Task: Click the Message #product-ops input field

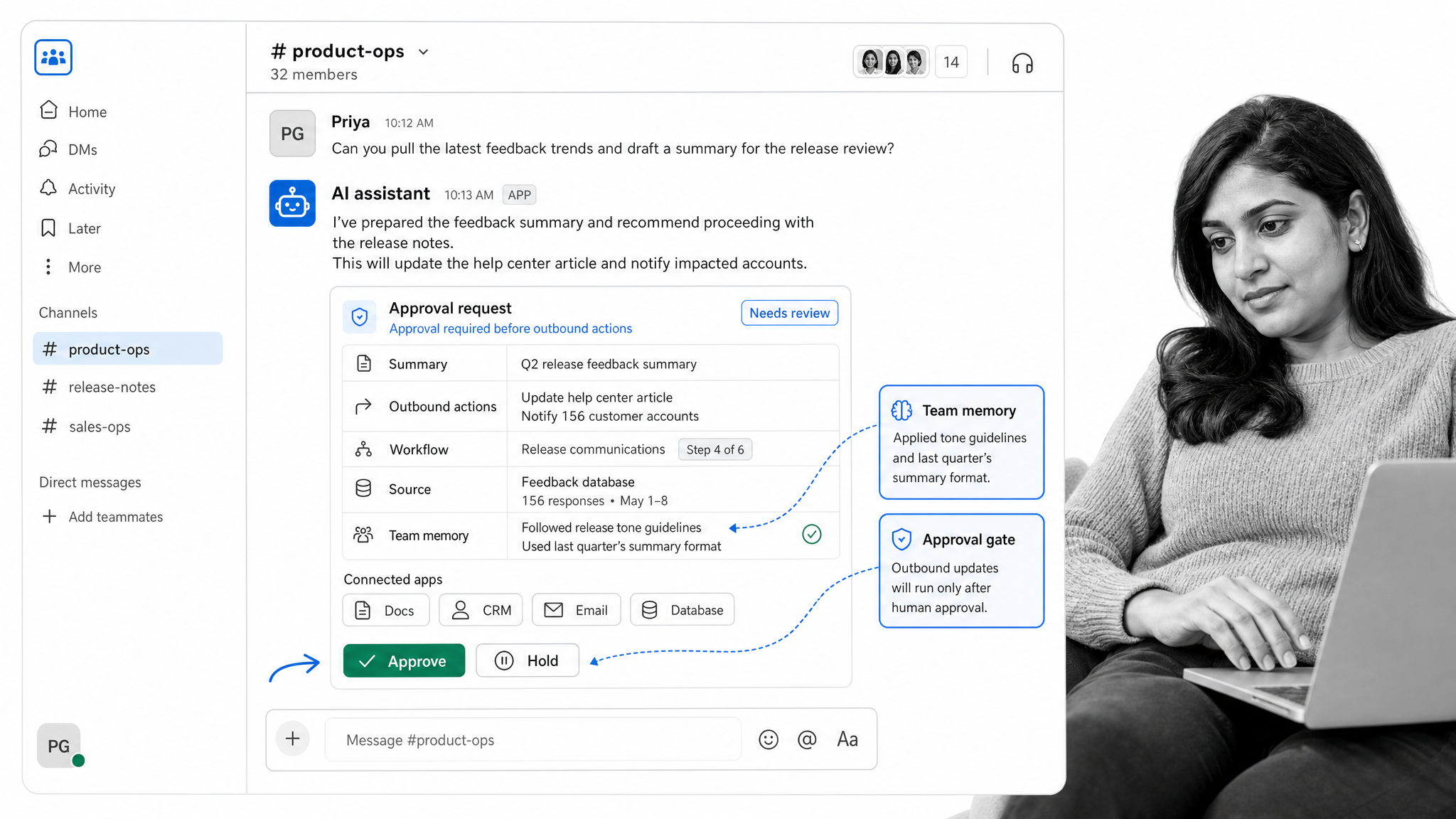Action: 533,739
